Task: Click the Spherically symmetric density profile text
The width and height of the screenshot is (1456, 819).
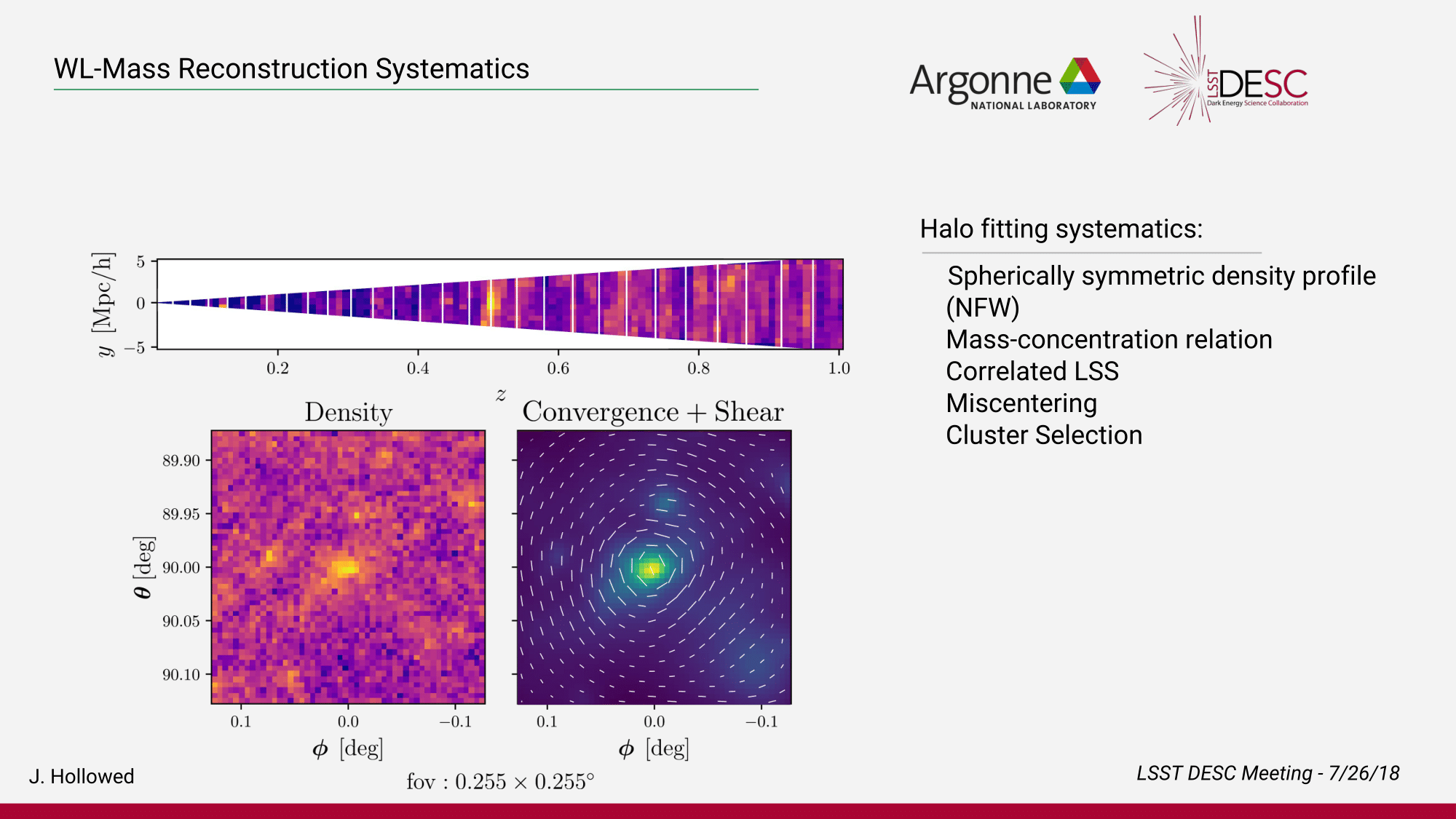Action: [x=1161, y=277]
